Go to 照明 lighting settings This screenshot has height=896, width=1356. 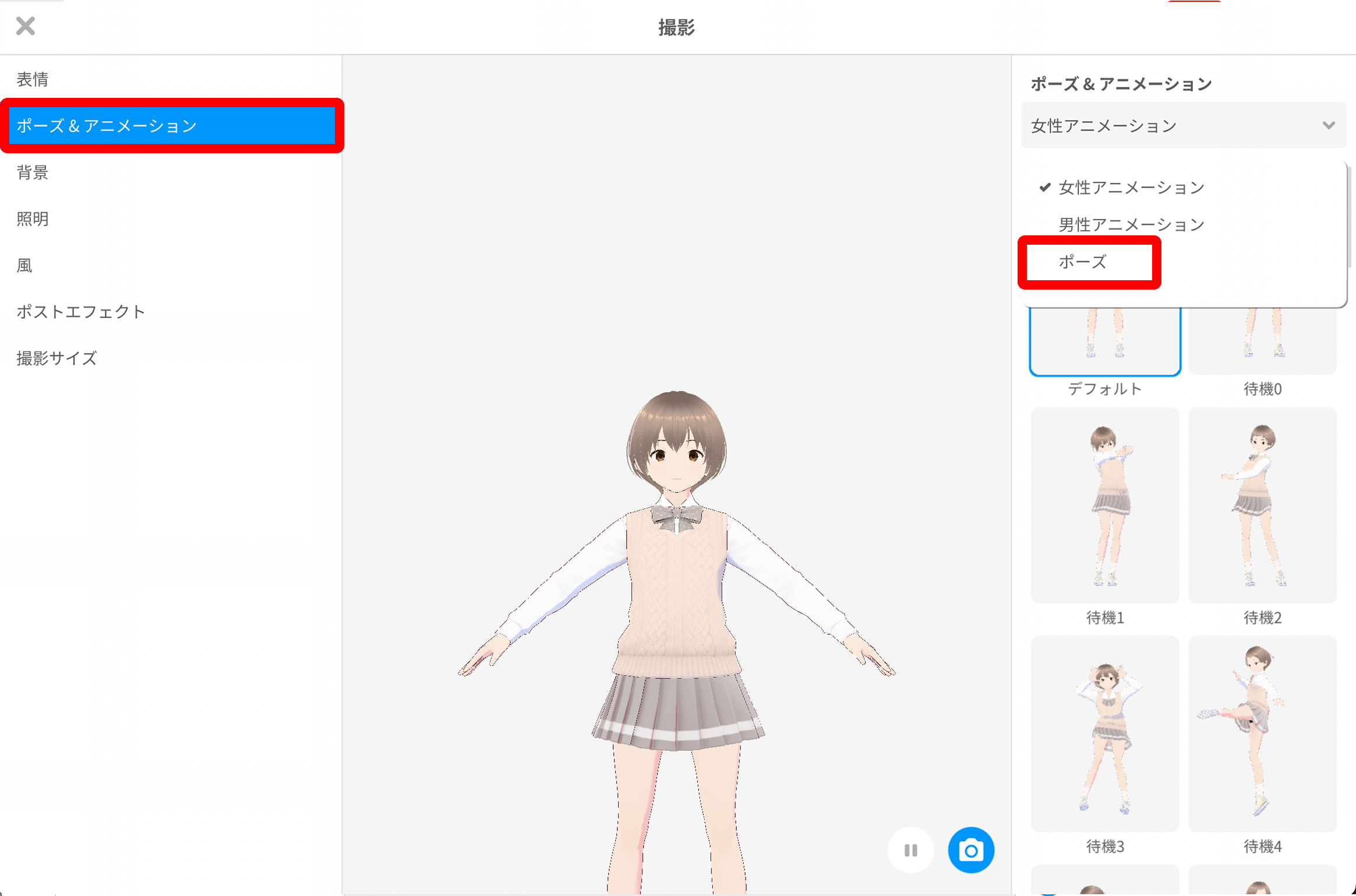tap(33, 219)
